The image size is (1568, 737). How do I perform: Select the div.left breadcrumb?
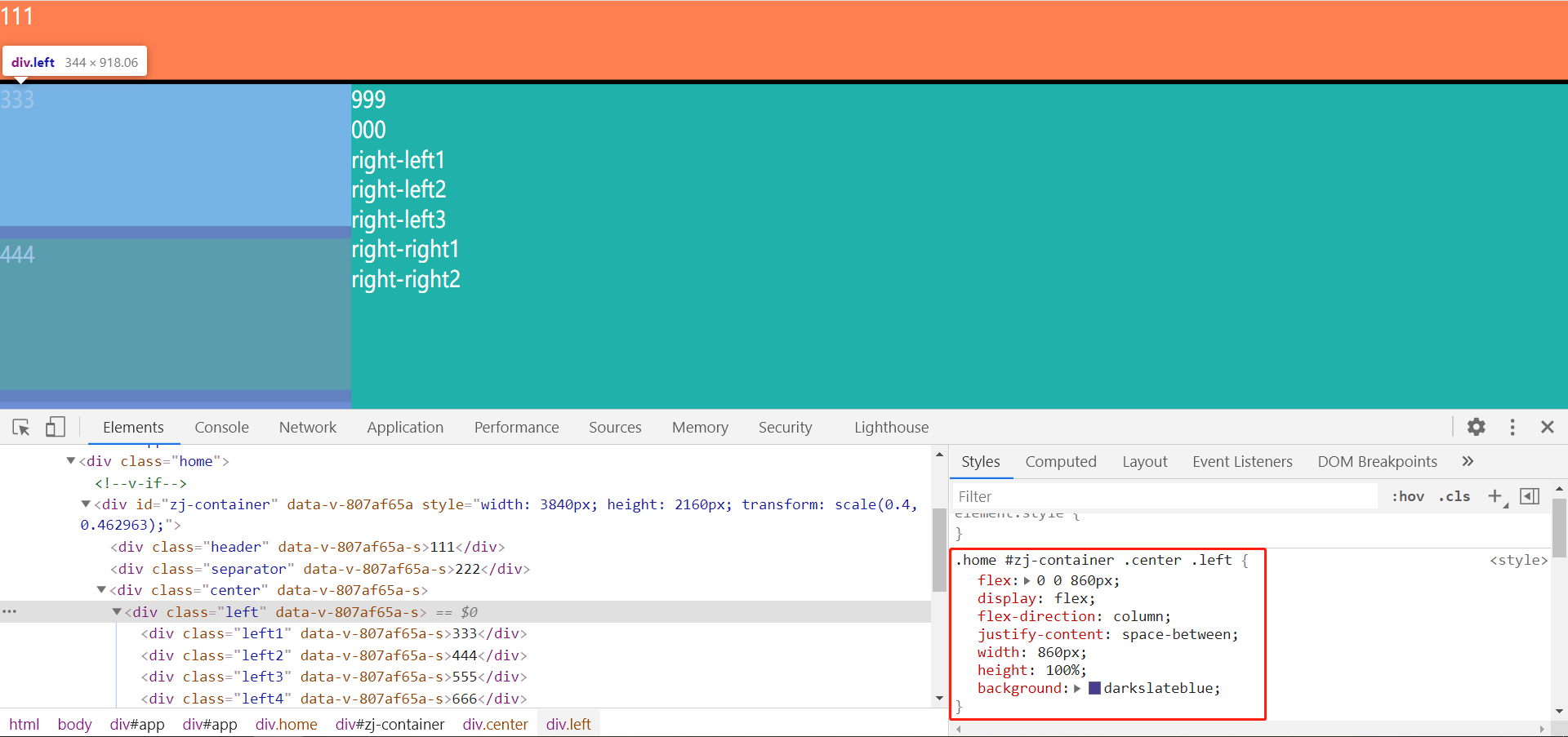click(x=568, y=724)
